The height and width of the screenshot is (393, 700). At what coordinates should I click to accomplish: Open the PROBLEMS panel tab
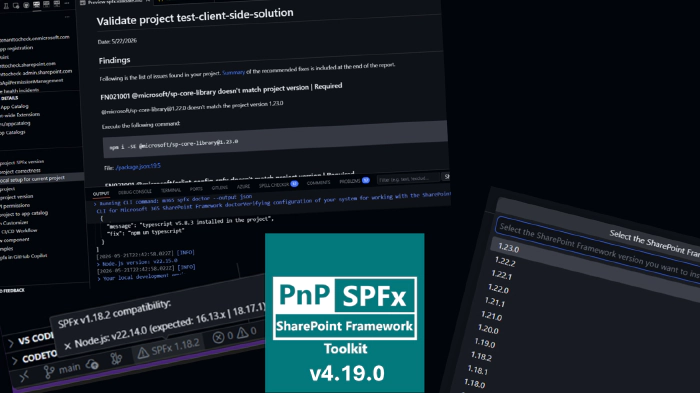pos(354,181)
